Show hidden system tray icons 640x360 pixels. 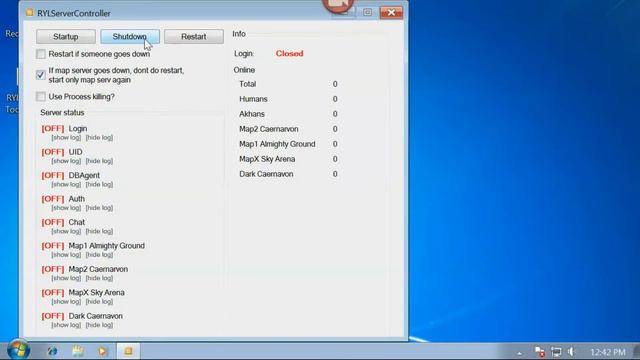click(519, 353)
